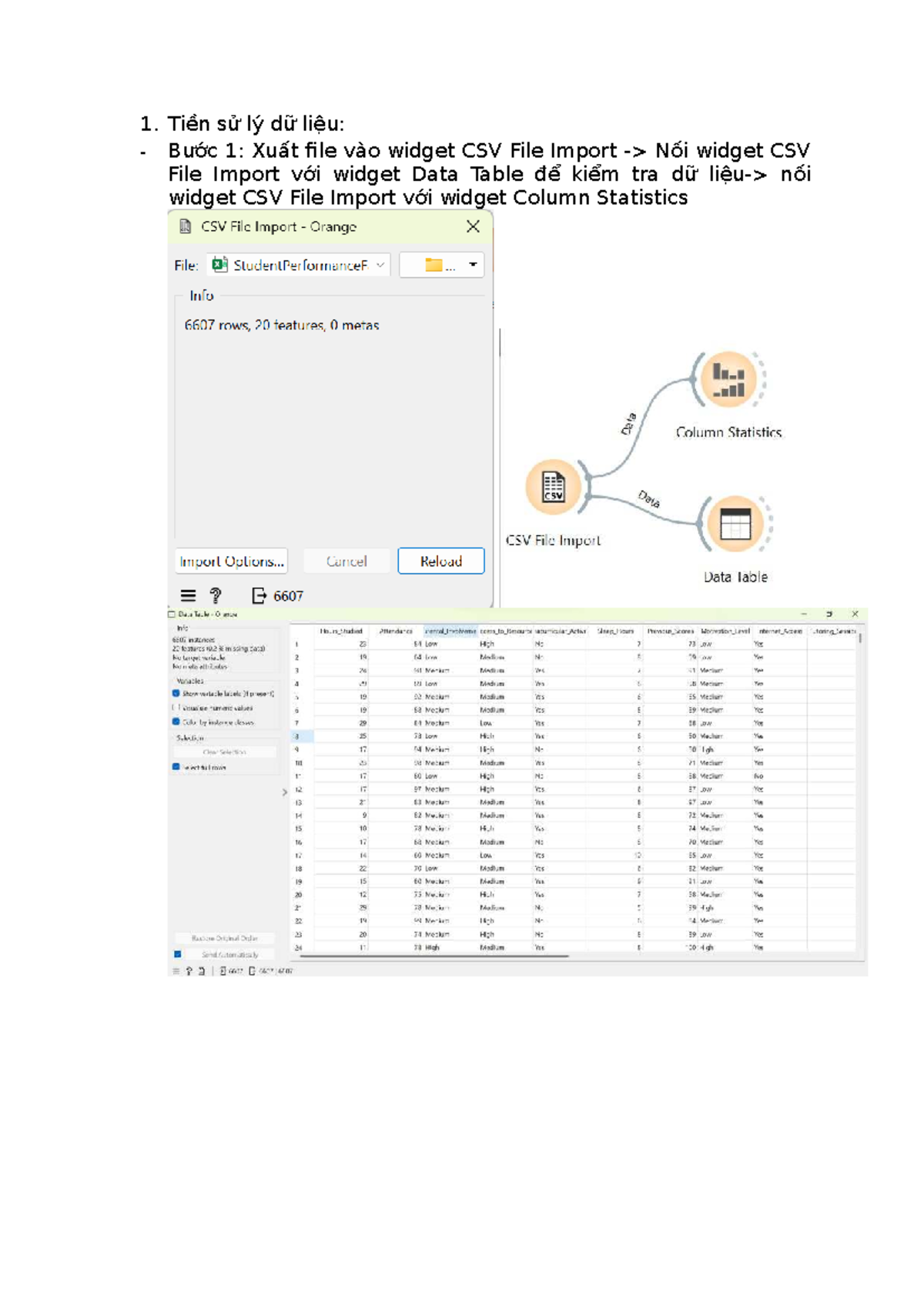Click the help icon in Data Table status bar

pyautogui.click(x=189, y=971)
